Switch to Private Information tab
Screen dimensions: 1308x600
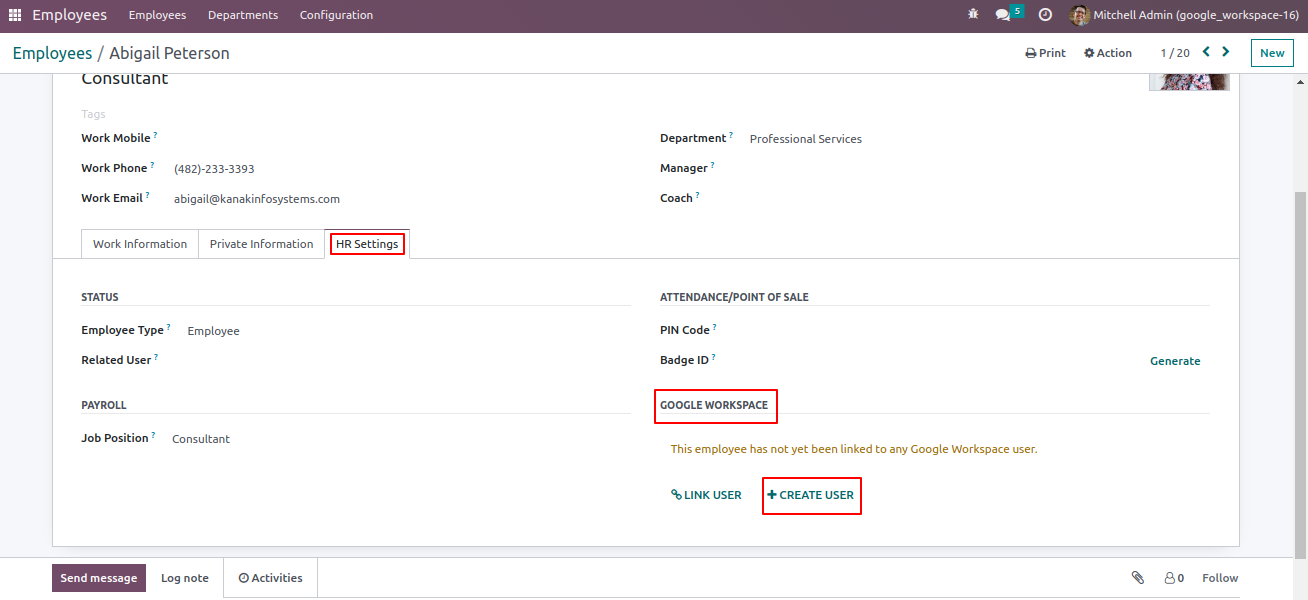point(262,244)
